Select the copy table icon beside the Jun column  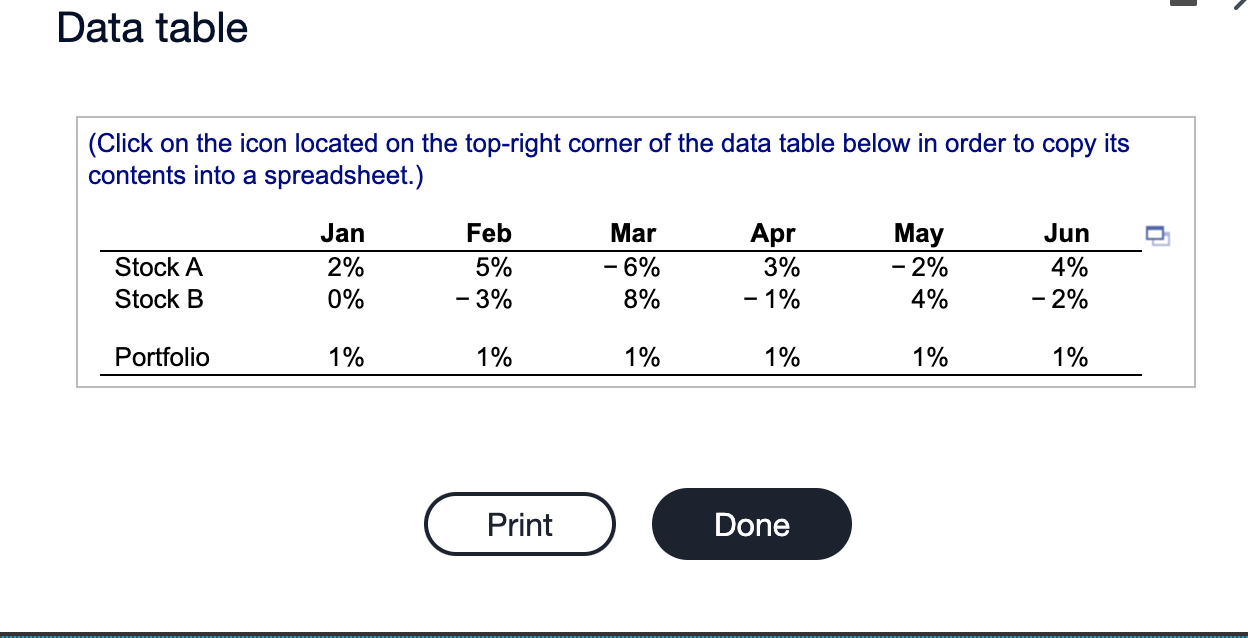pyautogui.click(x=1157, y=234)
